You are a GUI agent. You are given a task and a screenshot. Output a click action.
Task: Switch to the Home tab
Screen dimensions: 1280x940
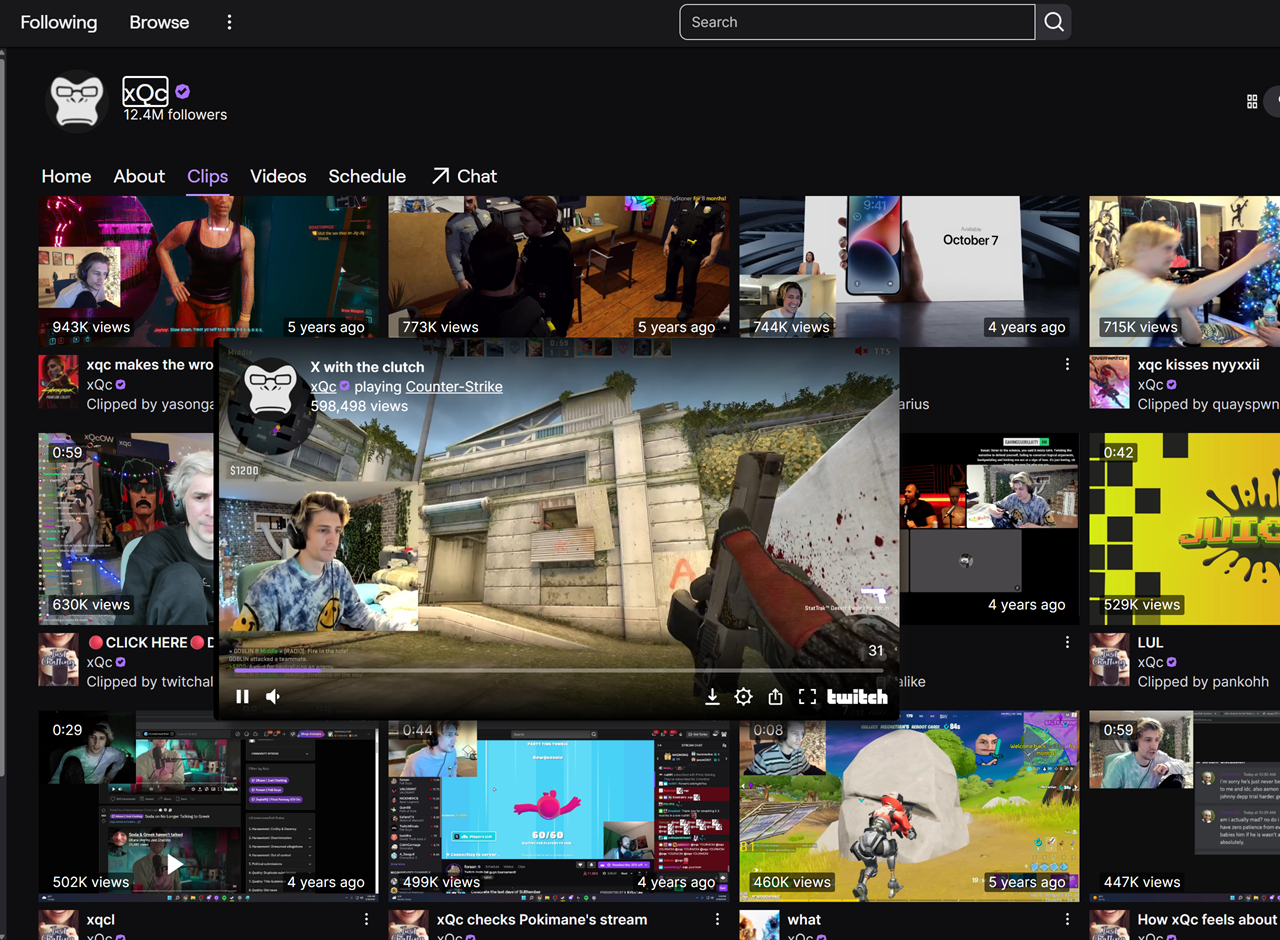(x=66, y=176)
